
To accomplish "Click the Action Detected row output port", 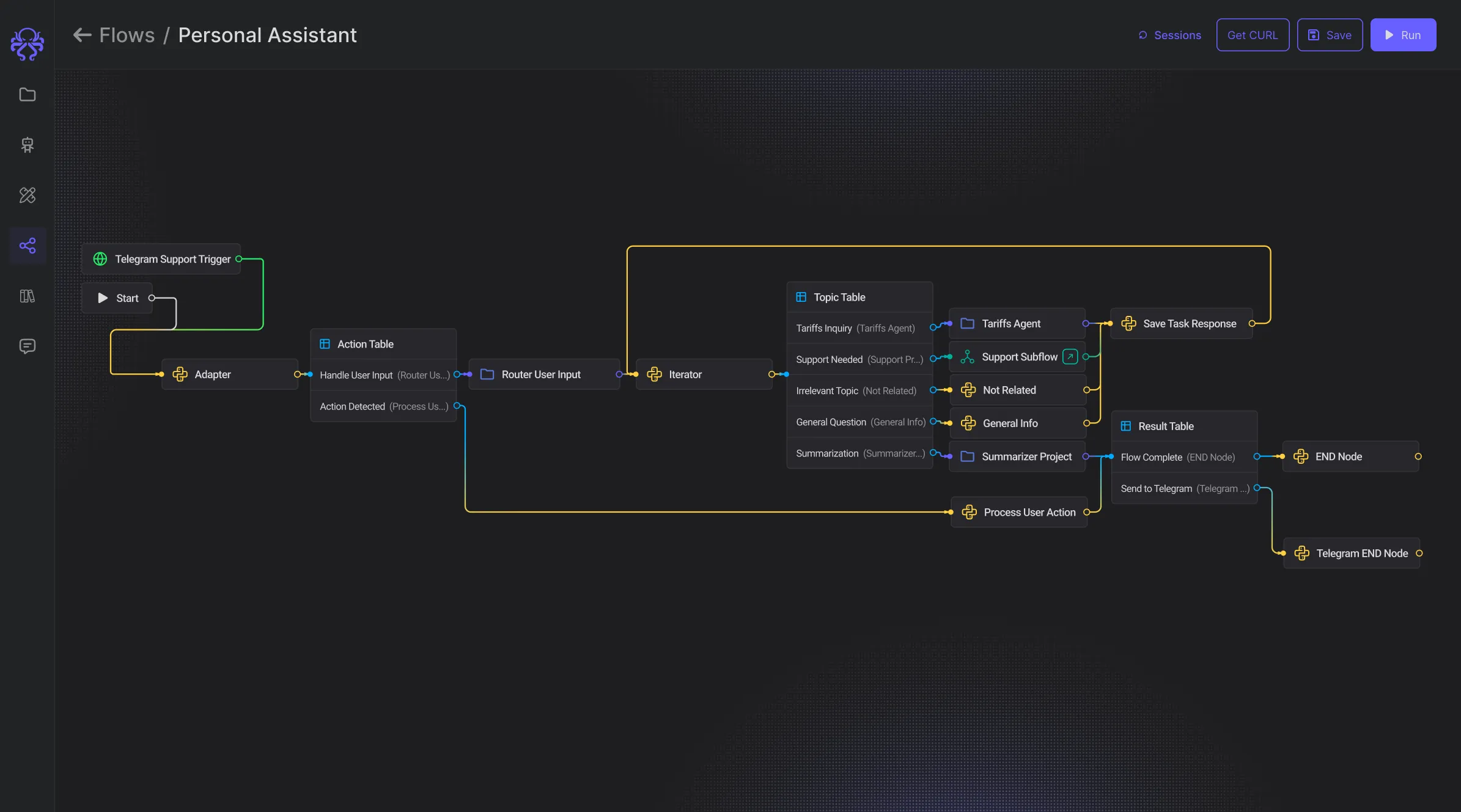I will click(457, 406).
